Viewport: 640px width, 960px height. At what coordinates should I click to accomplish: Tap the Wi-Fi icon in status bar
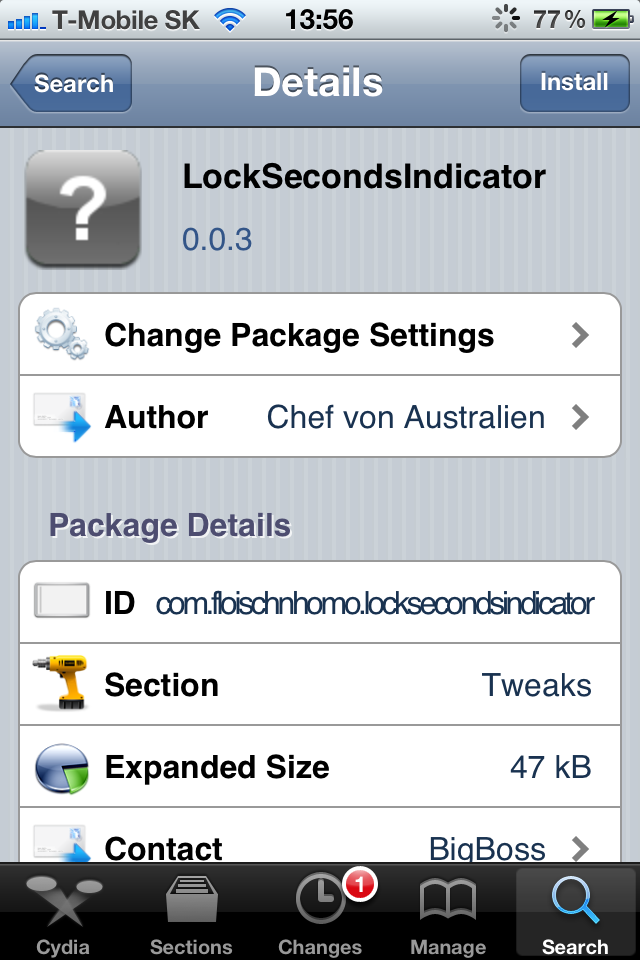coord(233,19)
